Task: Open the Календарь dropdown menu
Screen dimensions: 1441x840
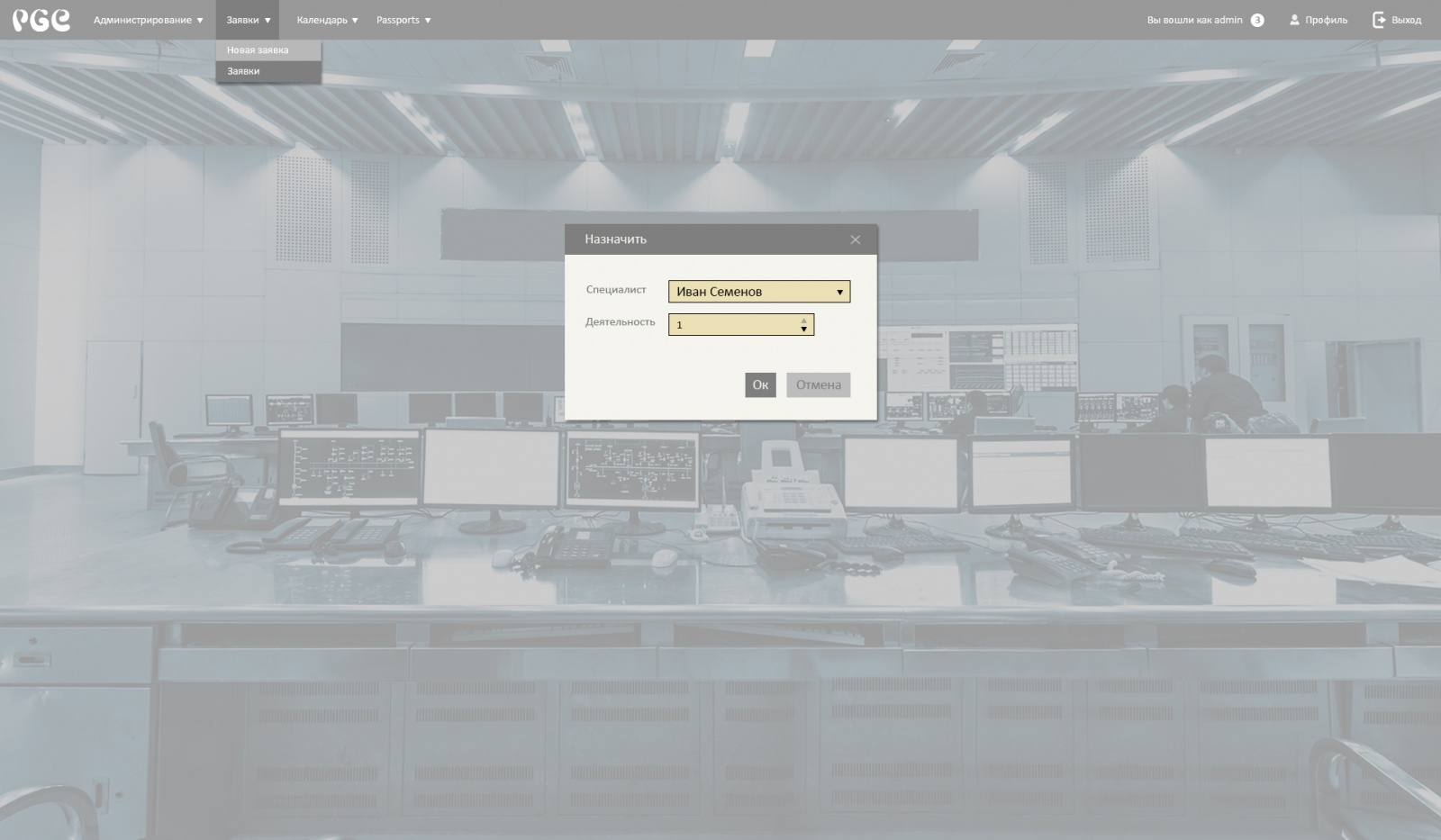Action: pos(327,20)
